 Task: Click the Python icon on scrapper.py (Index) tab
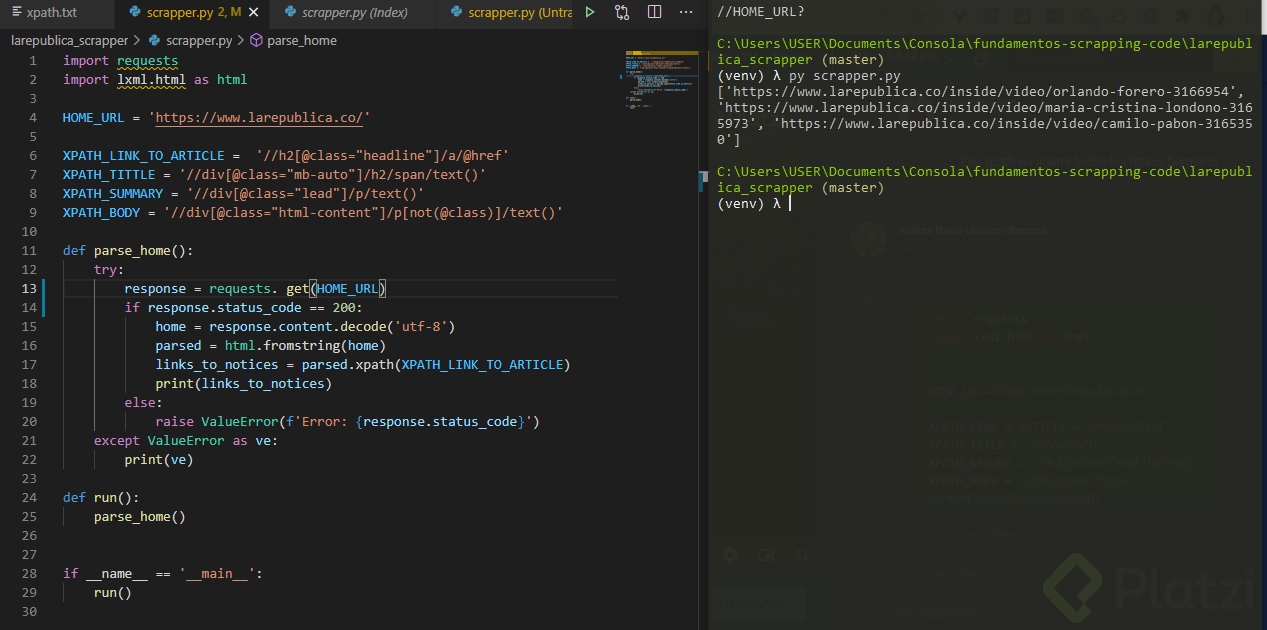(x=291, y=13)
